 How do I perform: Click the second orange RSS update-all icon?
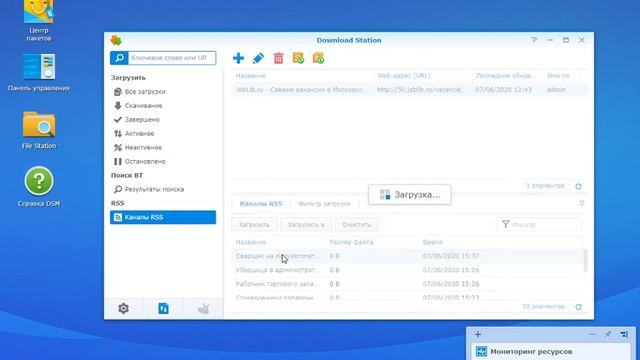[x=318, y=58]
